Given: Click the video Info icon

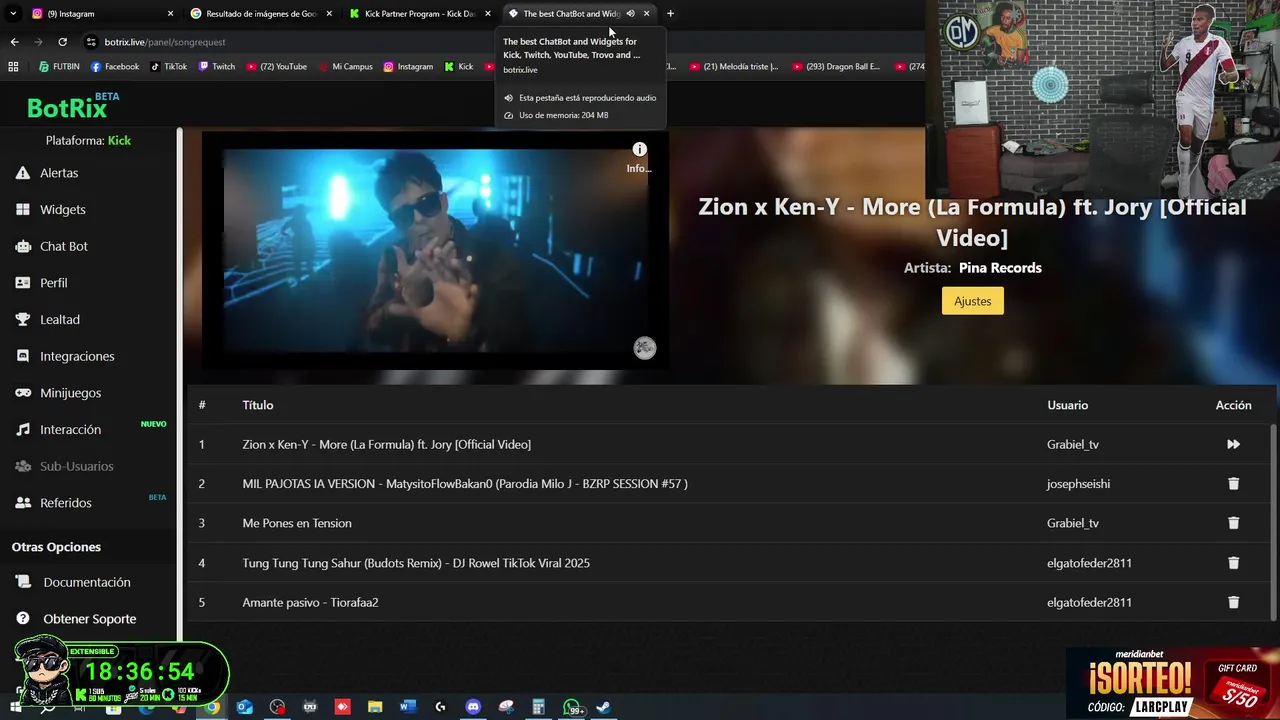Looking at the screenshot, I should pos(639,150).
